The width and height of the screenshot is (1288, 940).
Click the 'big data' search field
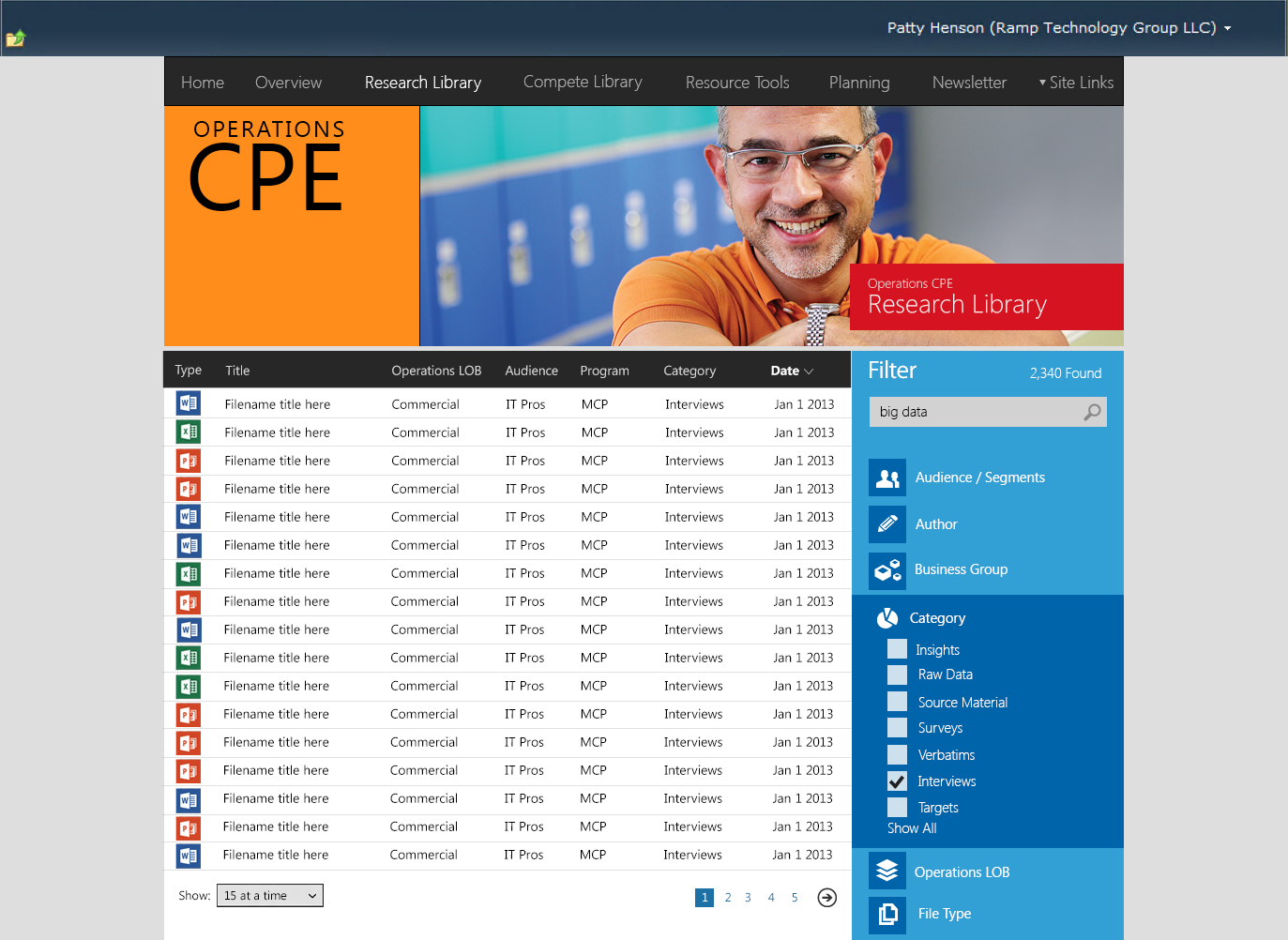click(976, 412)
